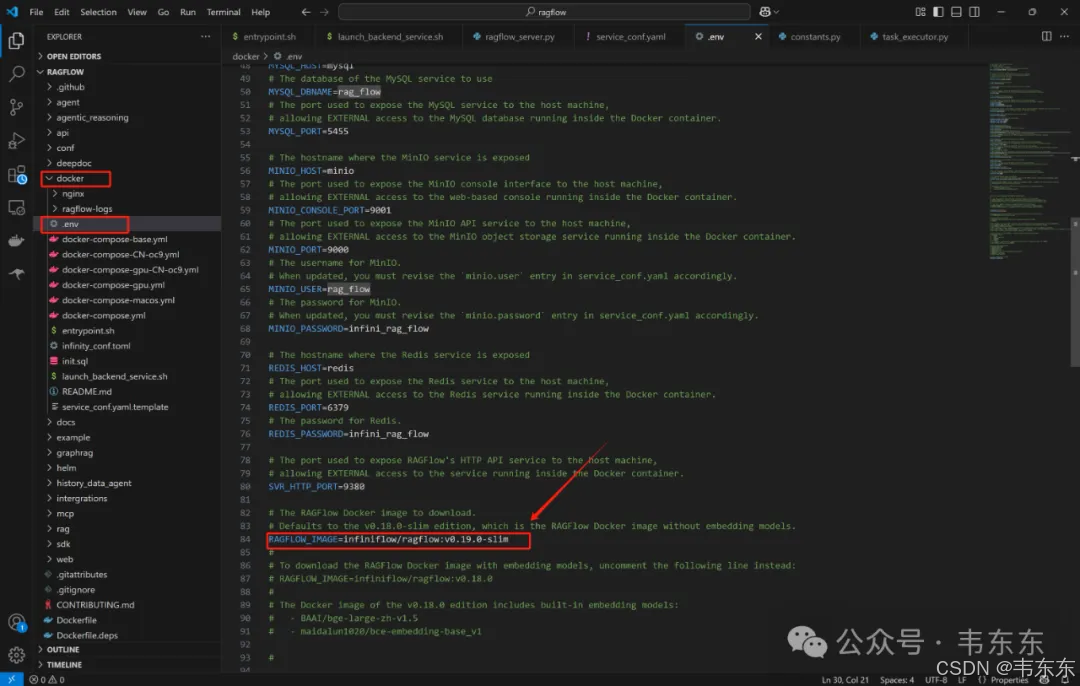Close the .env editor tab

point(758,37)
